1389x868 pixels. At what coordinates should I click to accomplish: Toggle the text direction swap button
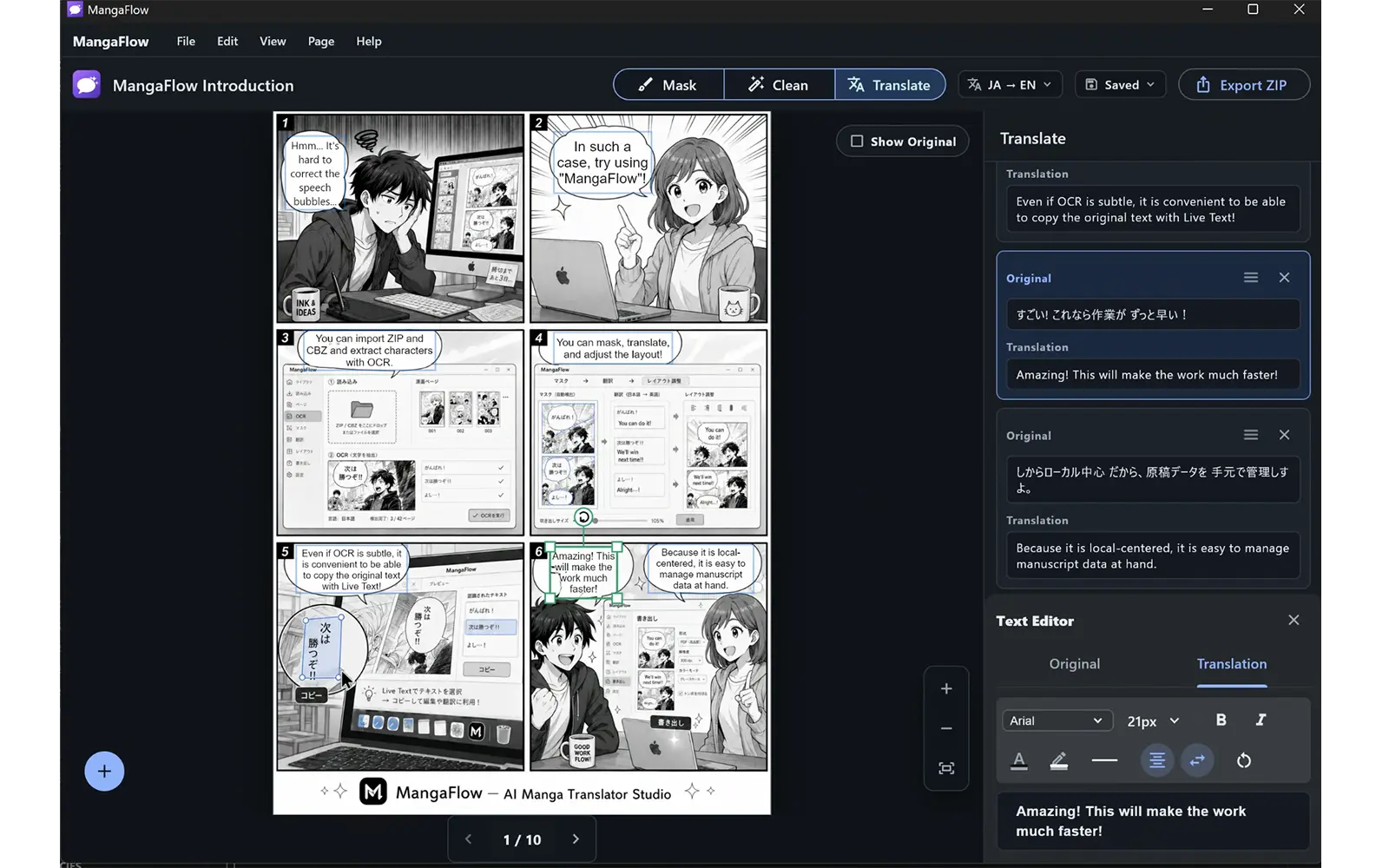[x=1197, y=760]
